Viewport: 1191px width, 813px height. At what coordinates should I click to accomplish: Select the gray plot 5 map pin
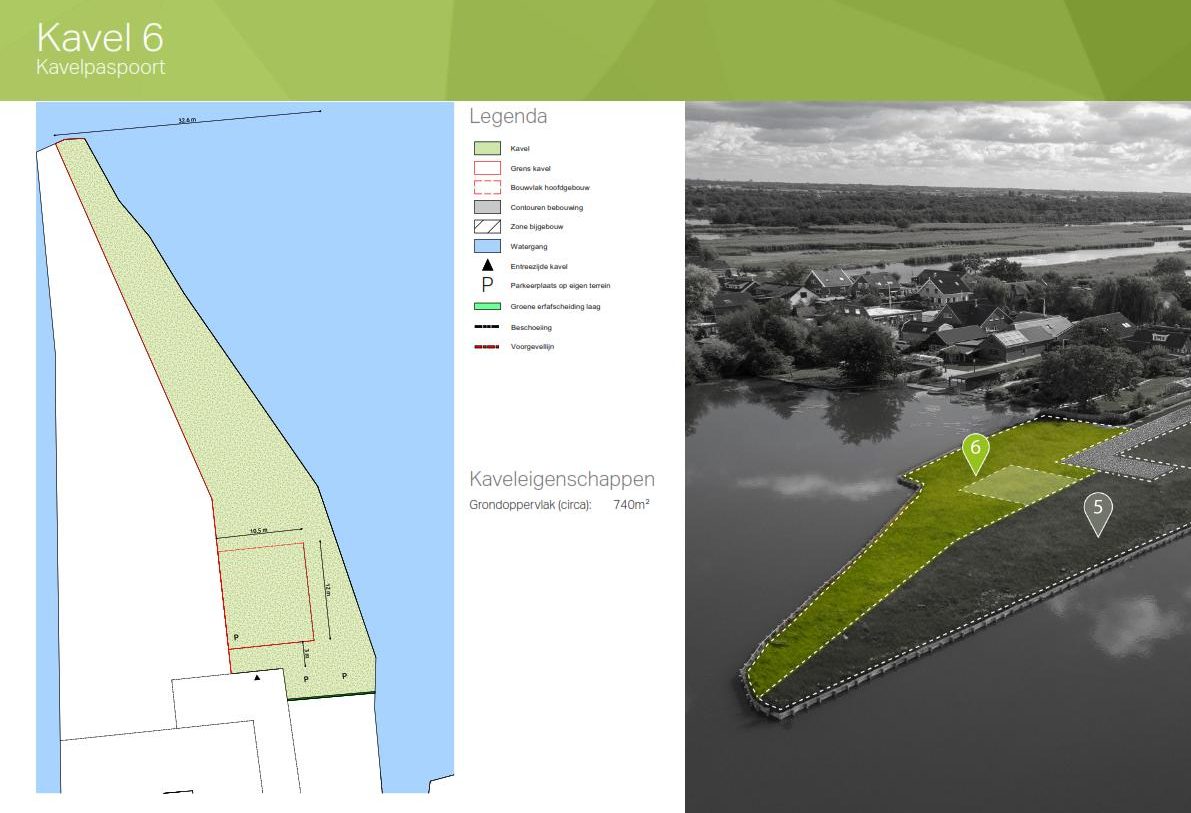point(1098,509)
